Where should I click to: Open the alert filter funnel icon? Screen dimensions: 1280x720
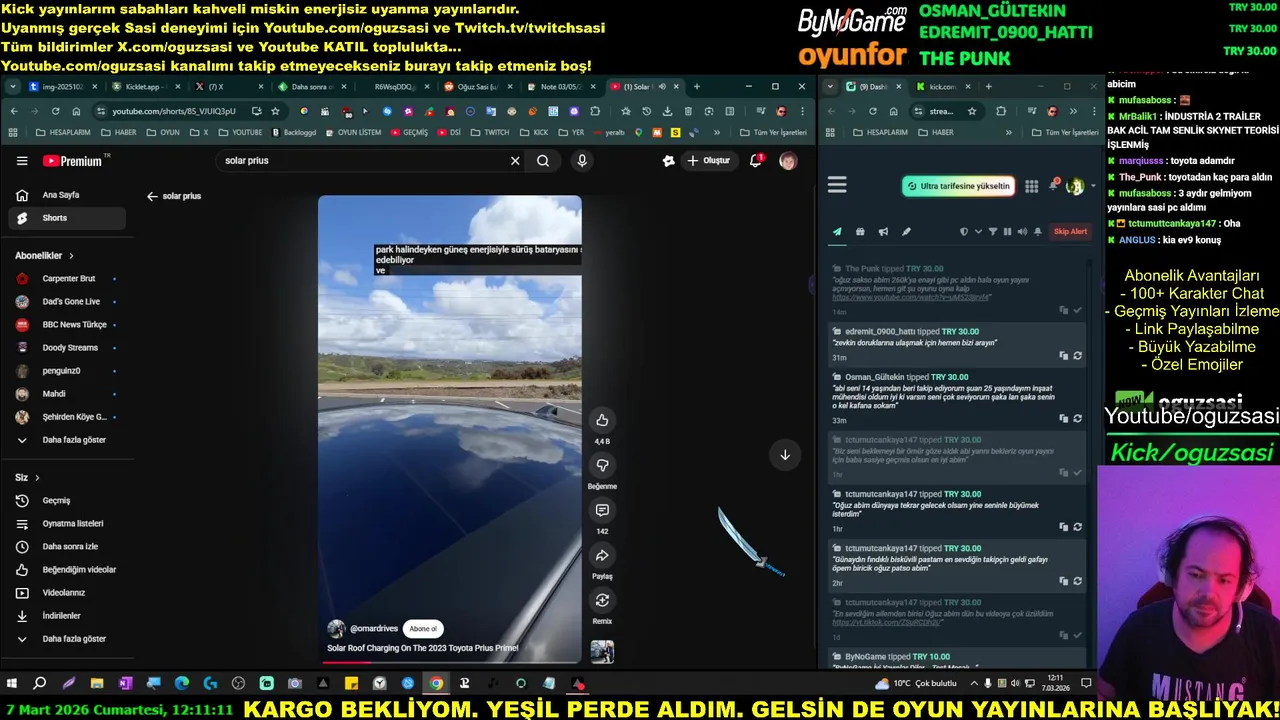[992, 232]
